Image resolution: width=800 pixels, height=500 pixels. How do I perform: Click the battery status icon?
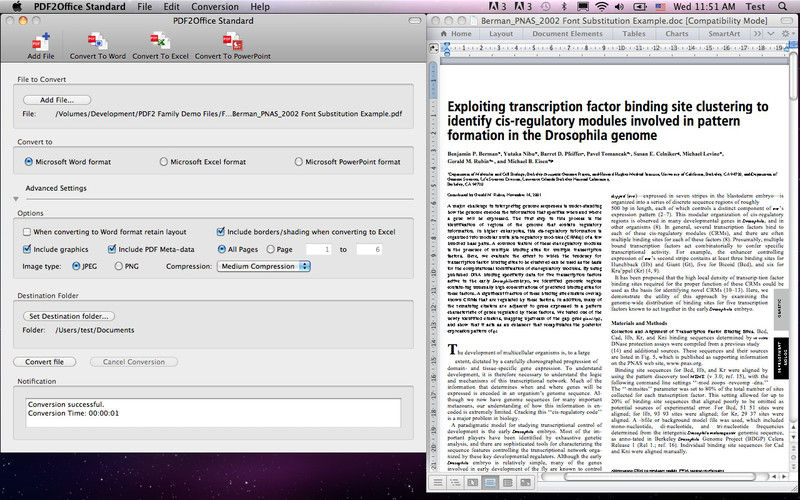pos(640,7)
